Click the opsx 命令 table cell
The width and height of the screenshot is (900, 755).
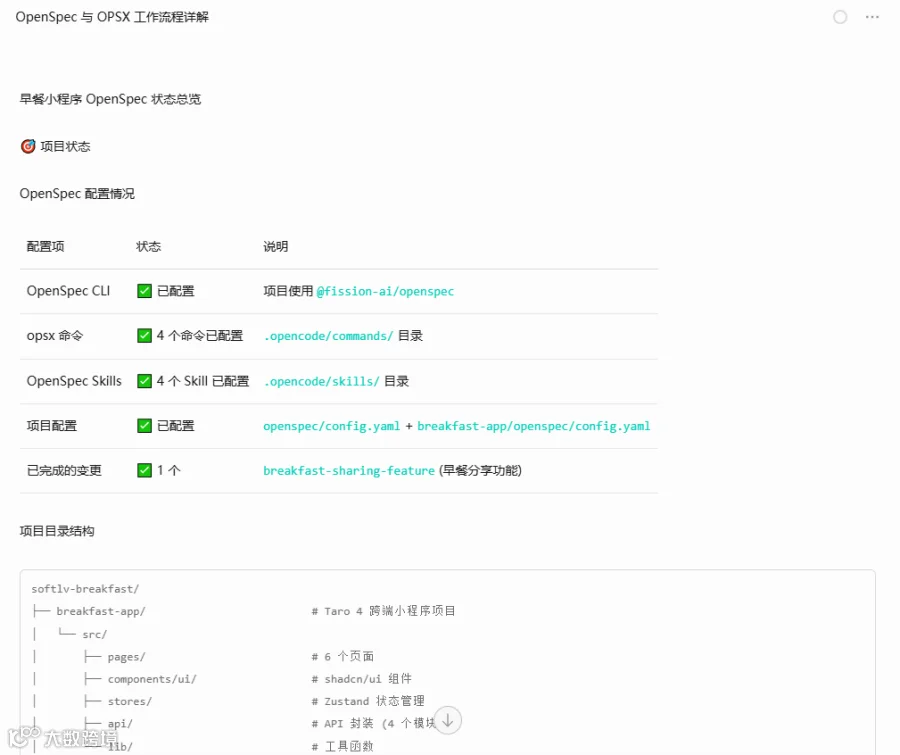click(x=55, y=335)
